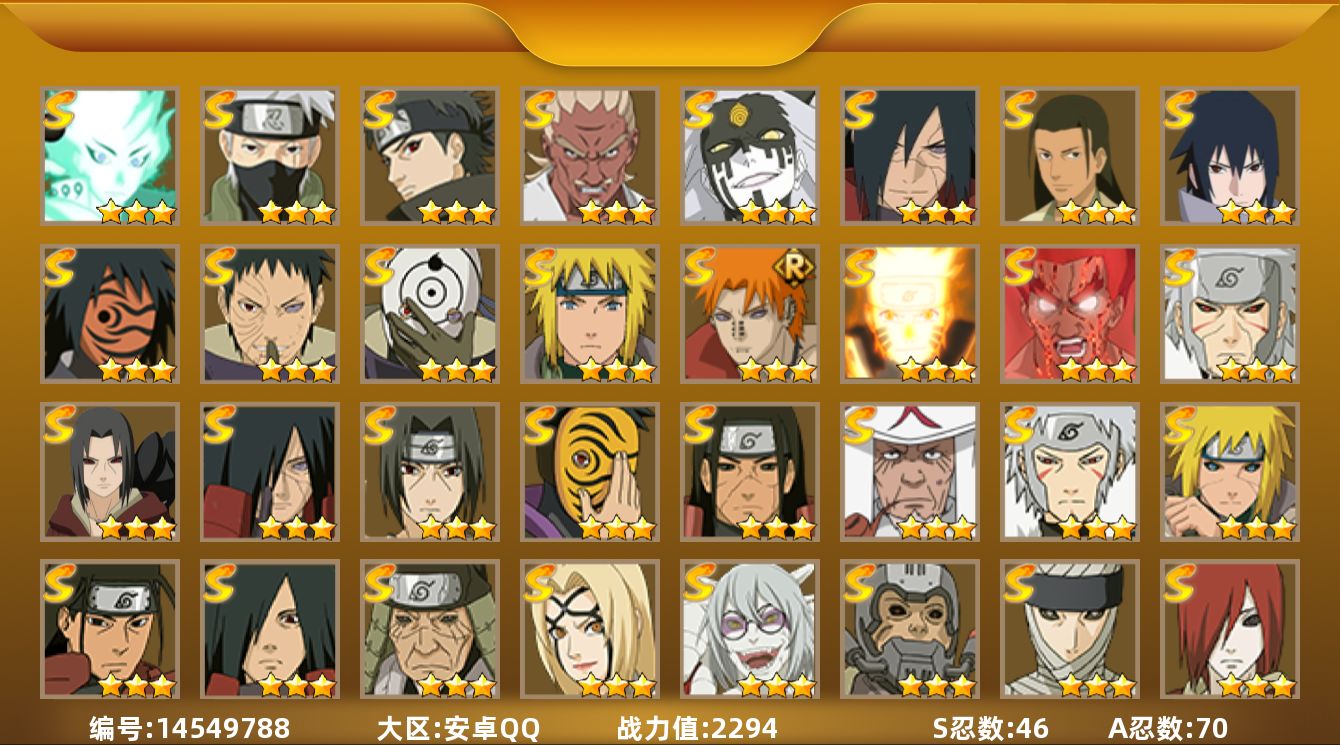The height and width of the screenshot is (745, 1340).
Task: Select the orange spiral-mask Tobi portrait
Action: [110, 314]
